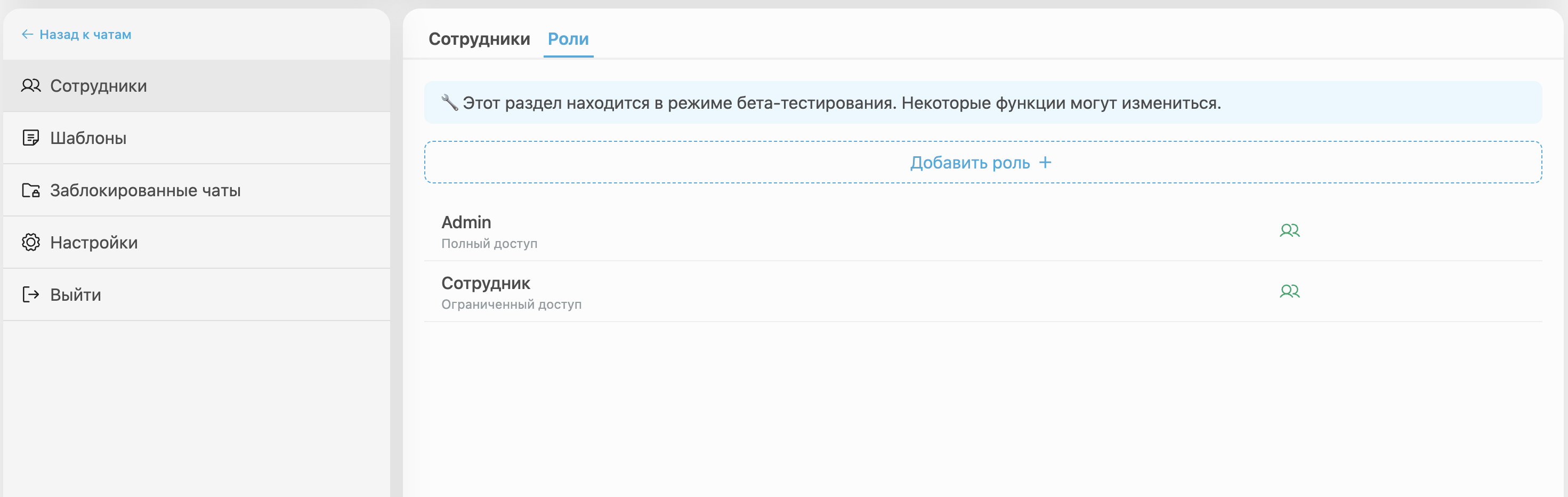
Task: Click the beta-testing notice banner text
Action: 841,103
